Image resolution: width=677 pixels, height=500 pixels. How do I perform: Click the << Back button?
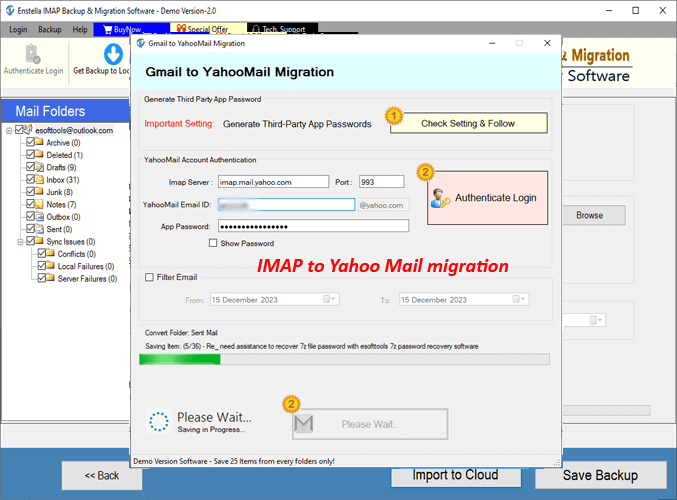point(102,475)
